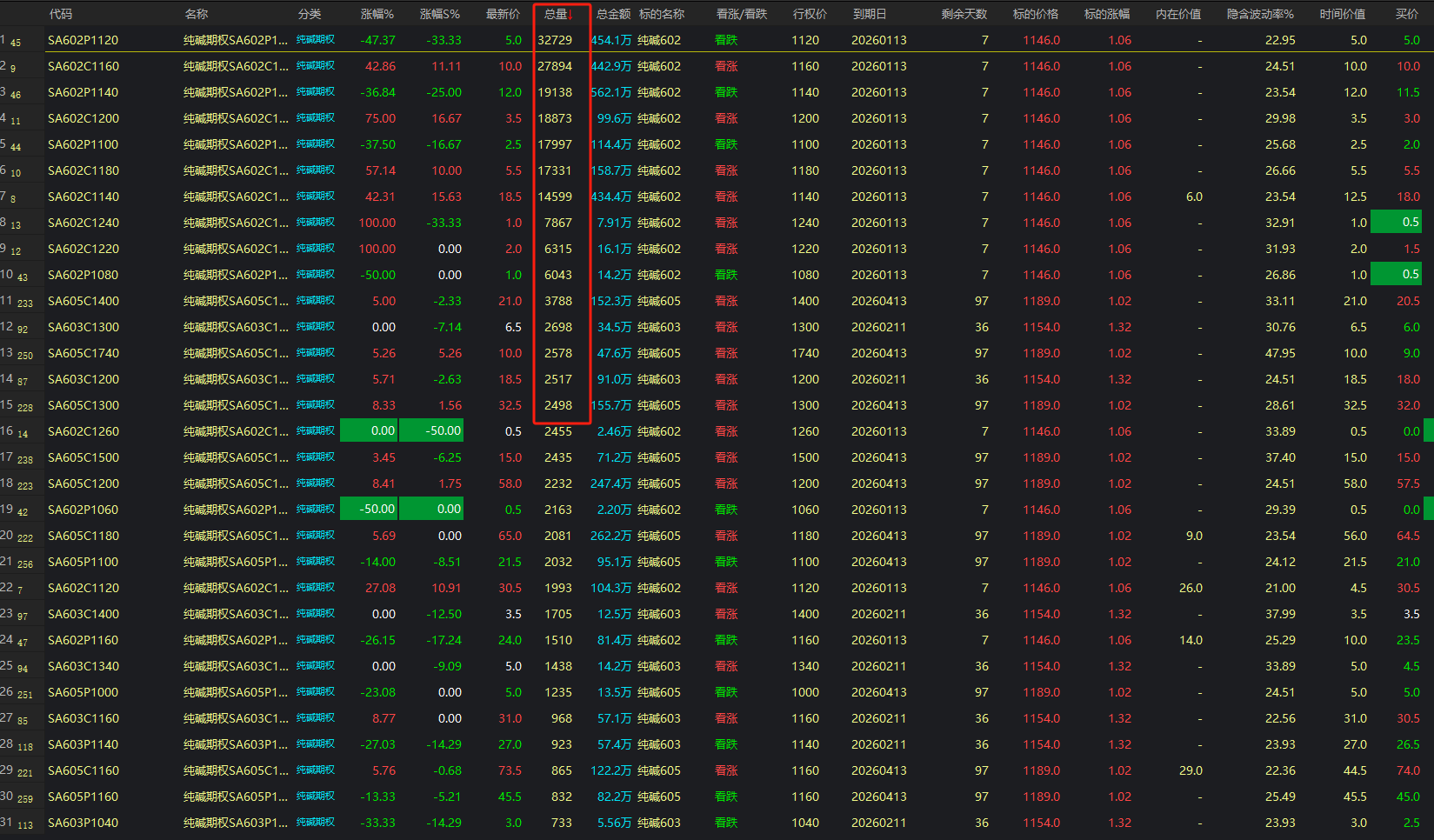
Task: Click code SA603C1300 in the list
Action: 83,327
